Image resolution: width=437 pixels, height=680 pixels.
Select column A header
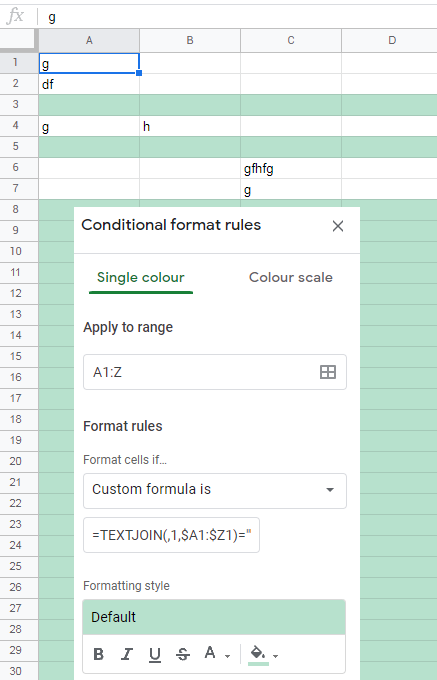pyautogui.click(x=89, y=40)
